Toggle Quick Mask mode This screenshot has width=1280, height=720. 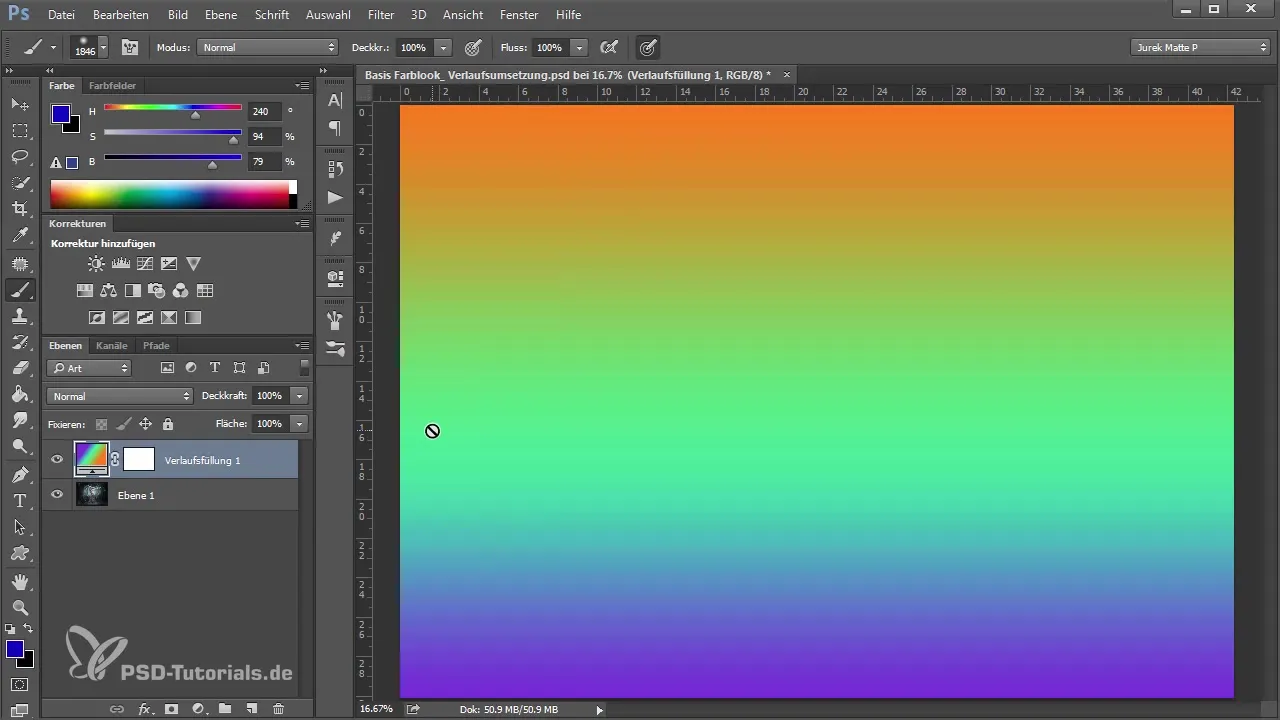(19, 684)
